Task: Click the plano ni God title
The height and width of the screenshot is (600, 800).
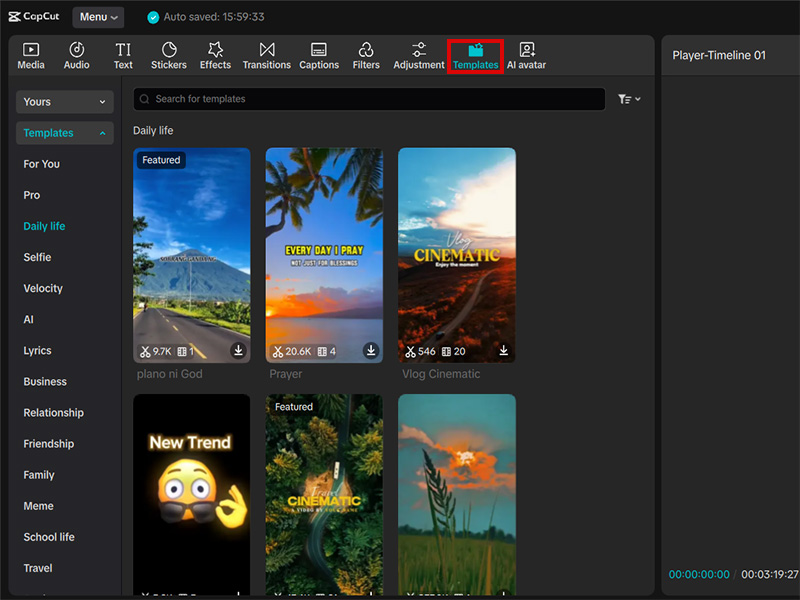Action: pos(169,374)
